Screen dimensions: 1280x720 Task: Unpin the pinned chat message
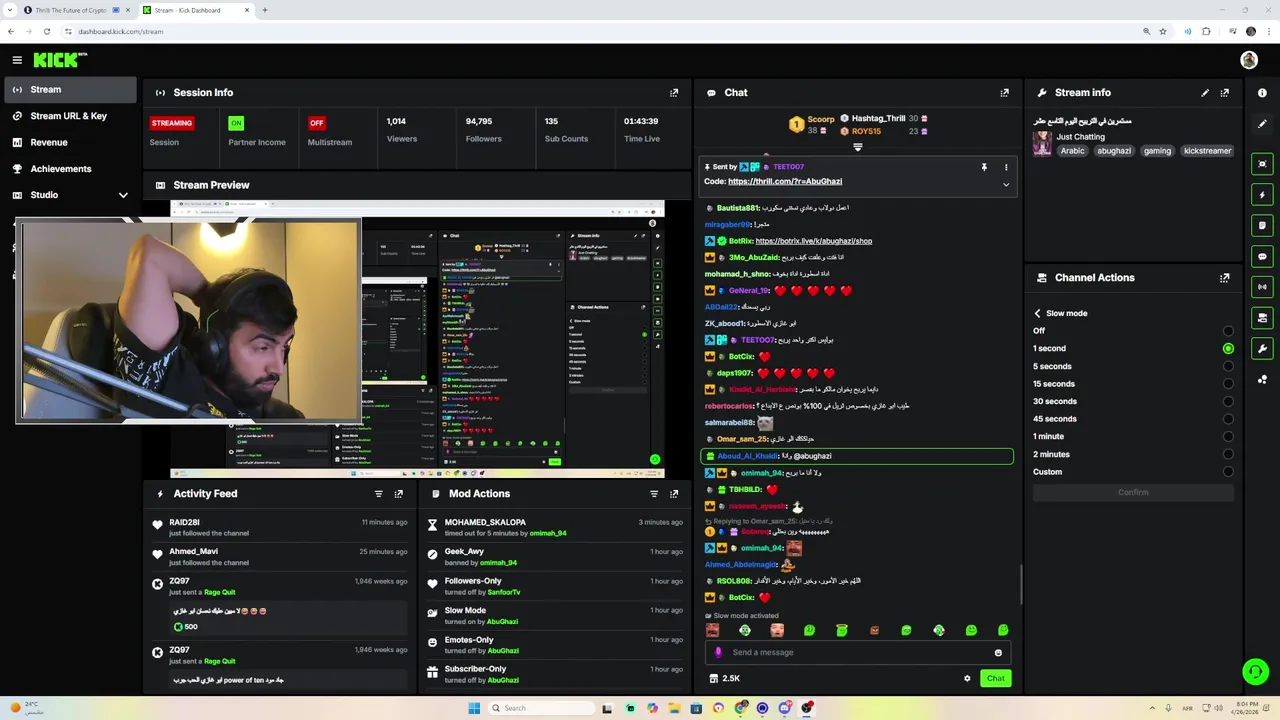pos(984,167)
